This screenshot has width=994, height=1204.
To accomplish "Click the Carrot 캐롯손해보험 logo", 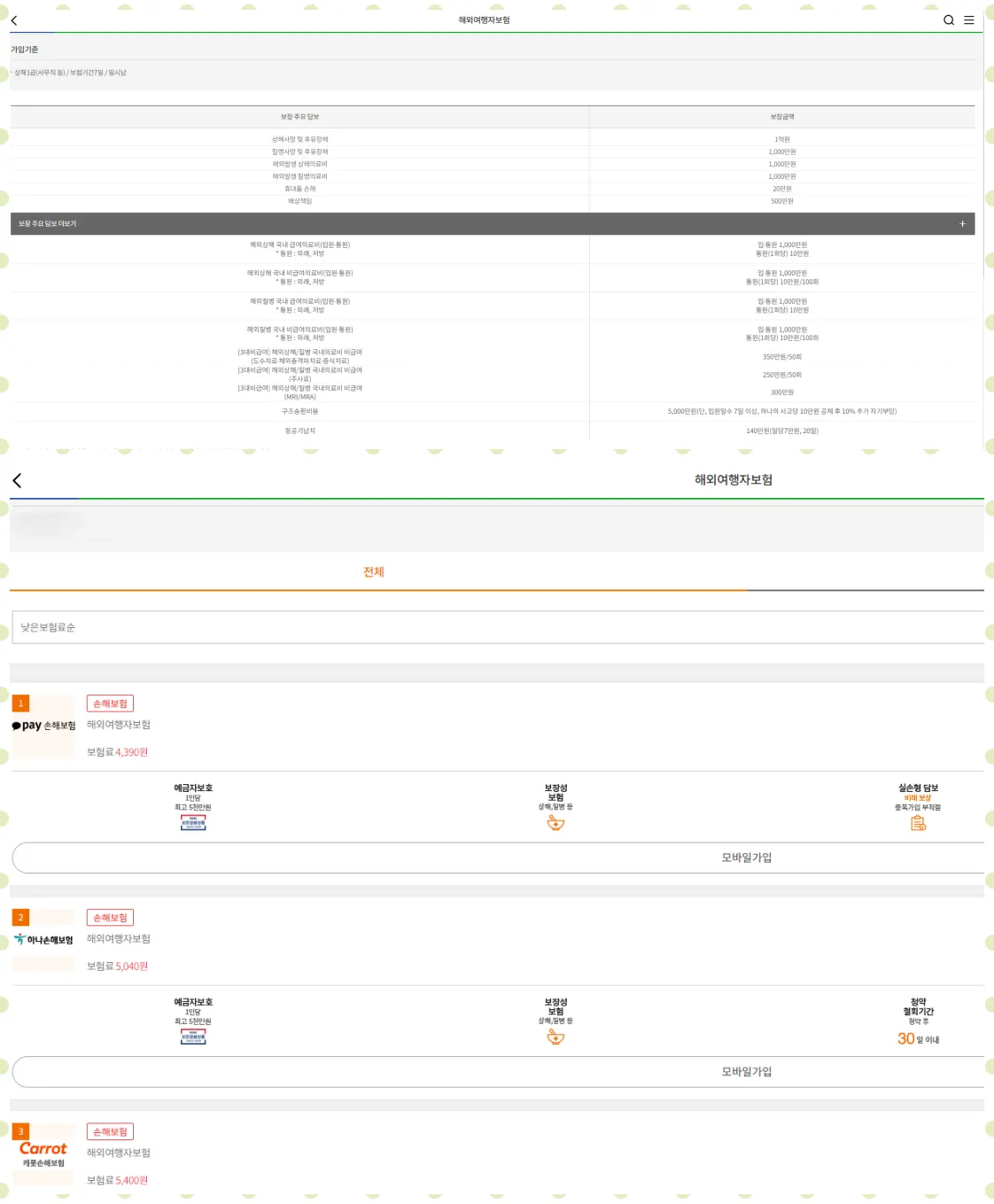I will click(43, 1154).
